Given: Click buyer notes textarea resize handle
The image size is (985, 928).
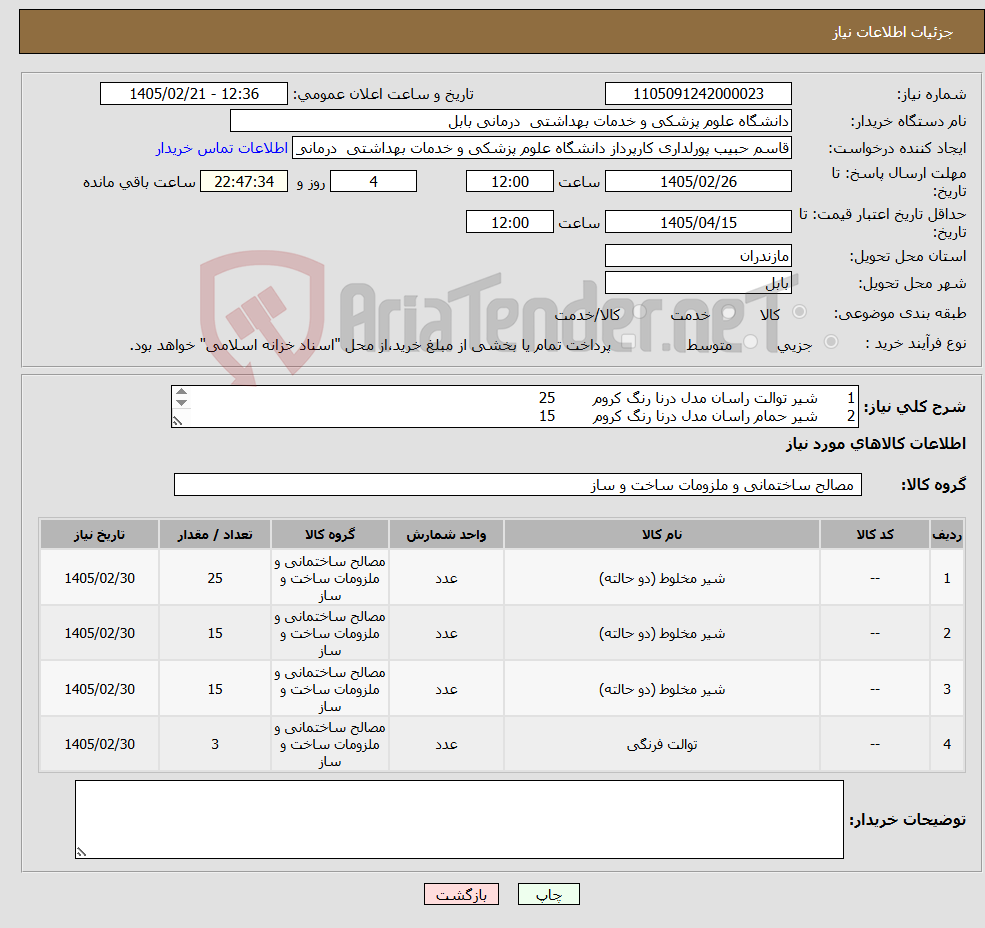Looking at the screenshot, I should (x=81, y=852).
